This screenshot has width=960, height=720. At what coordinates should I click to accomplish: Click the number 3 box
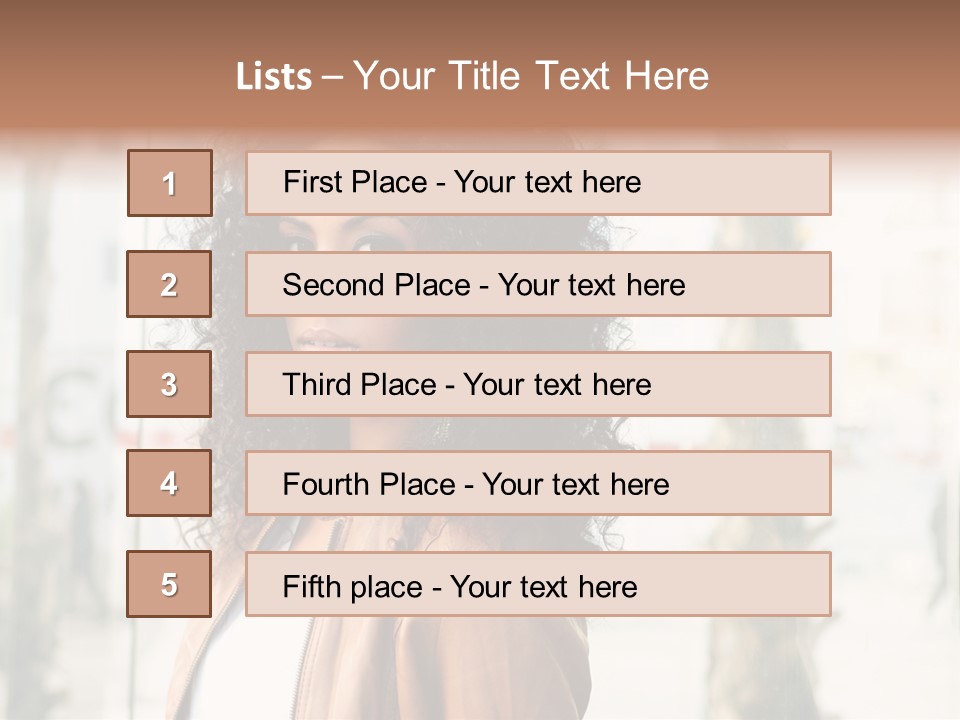(169, 384)
